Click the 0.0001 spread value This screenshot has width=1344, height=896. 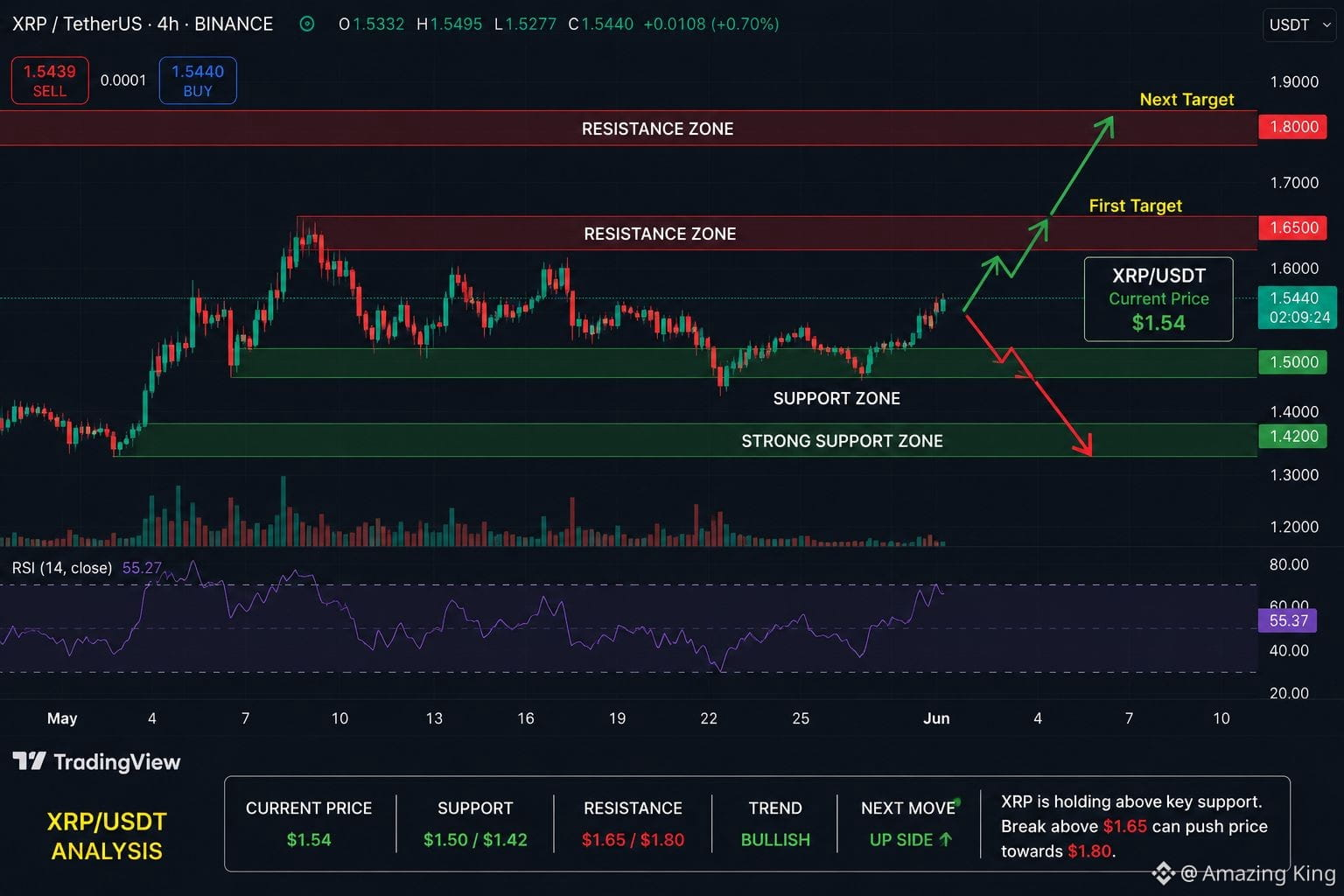pos(123,80)
